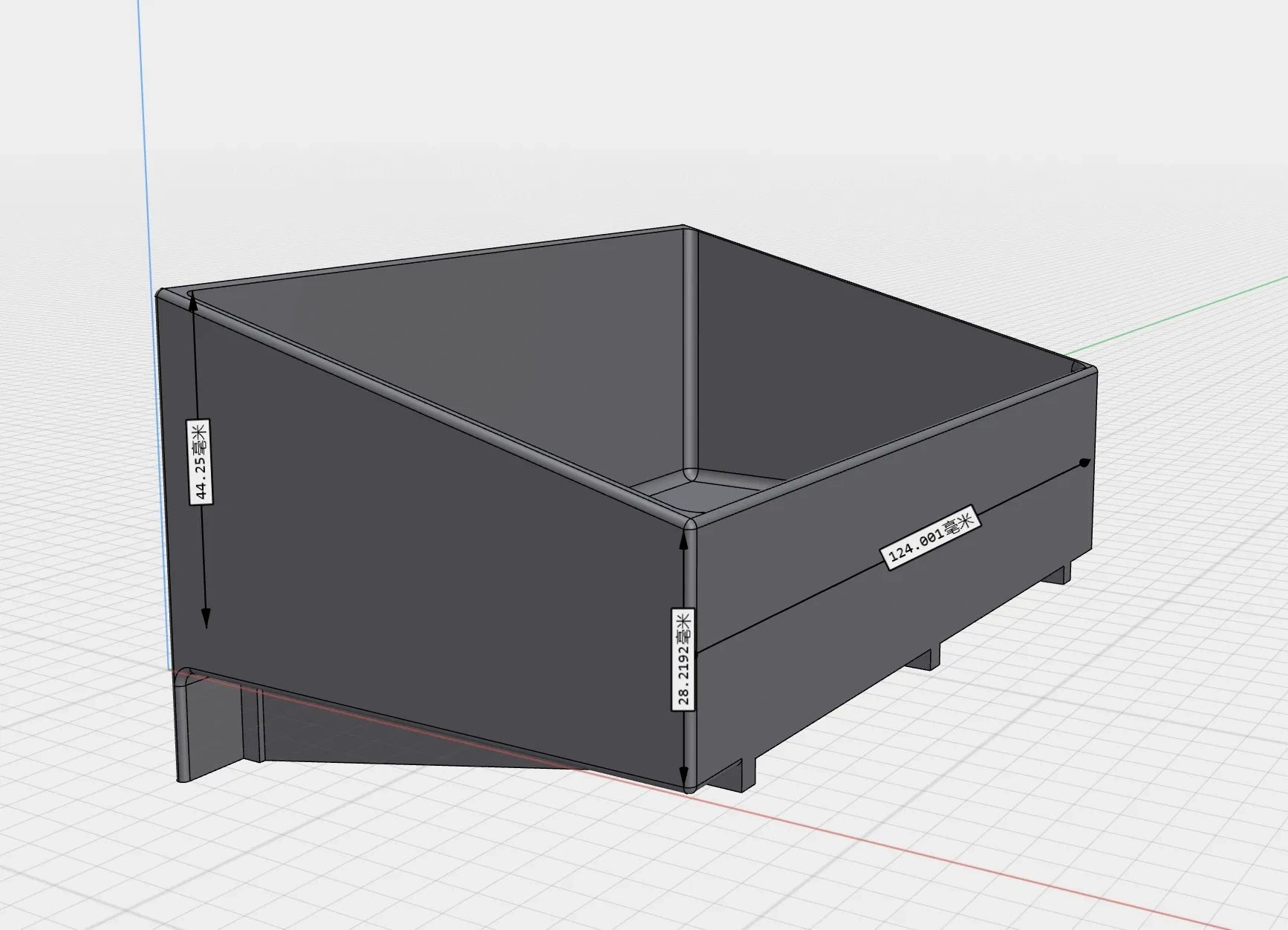
Task: Select the 44.25毫米 dimension label
Action: coord(201,461)
